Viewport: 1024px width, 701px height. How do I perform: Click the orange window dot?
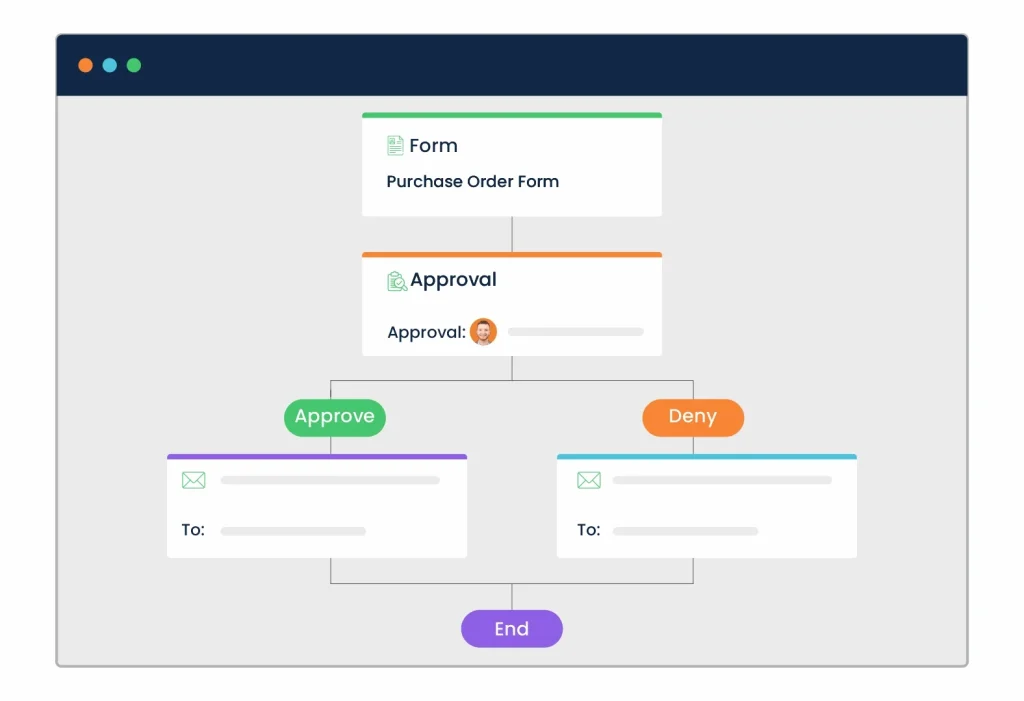pos(86,66)
